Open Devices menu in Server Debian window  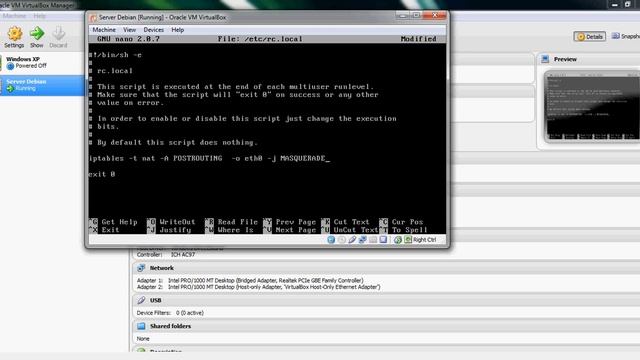coord(153,30)
